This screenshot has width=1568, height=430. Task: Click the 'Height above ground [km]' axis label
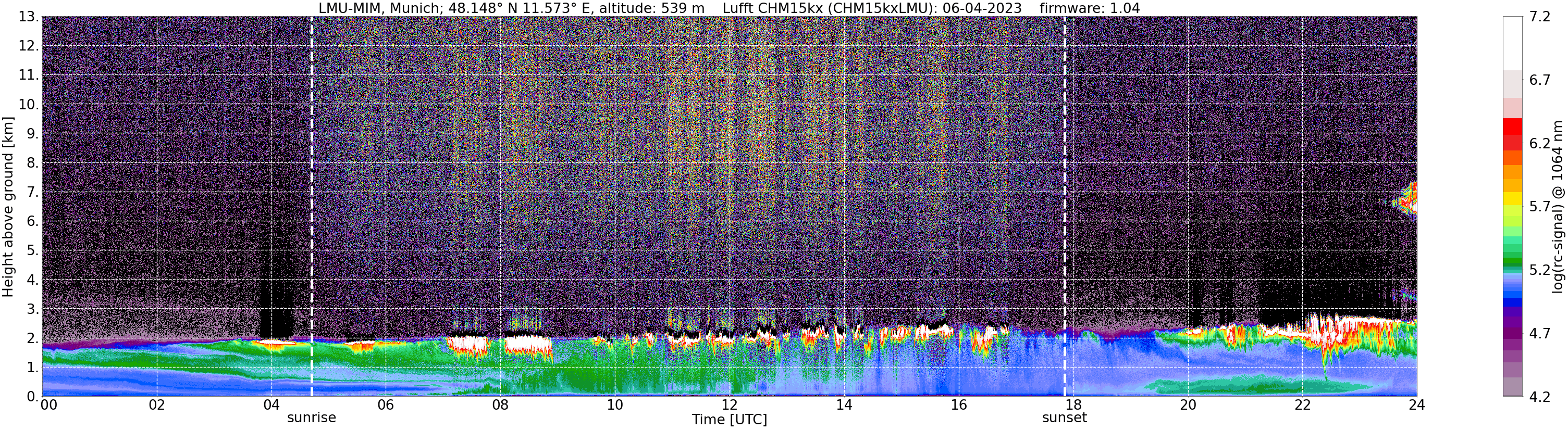[x=8, y=206]
